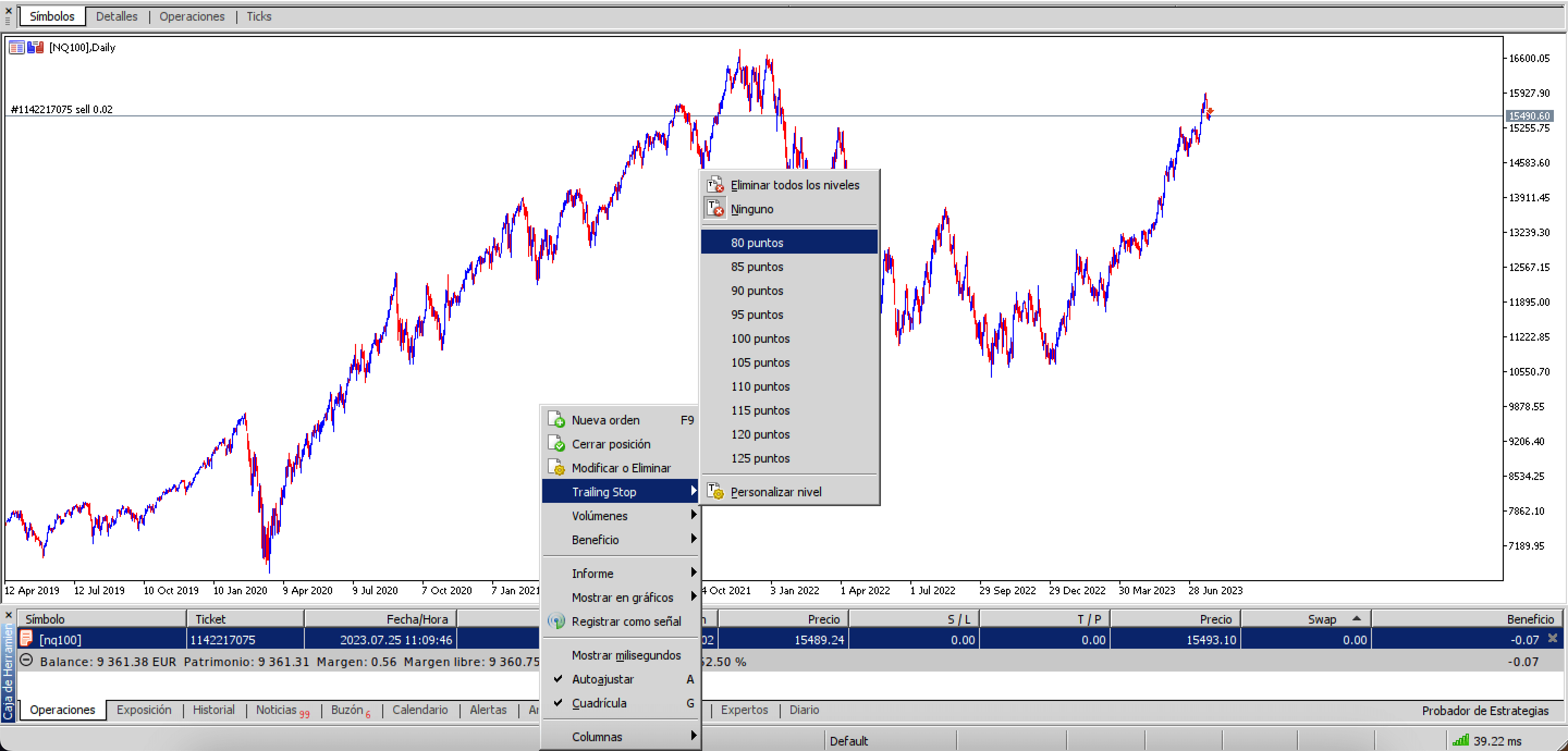The width and height of the screenshot is (1568, 751).
Task: Open the Alertas tab
Action: (488, 710)
